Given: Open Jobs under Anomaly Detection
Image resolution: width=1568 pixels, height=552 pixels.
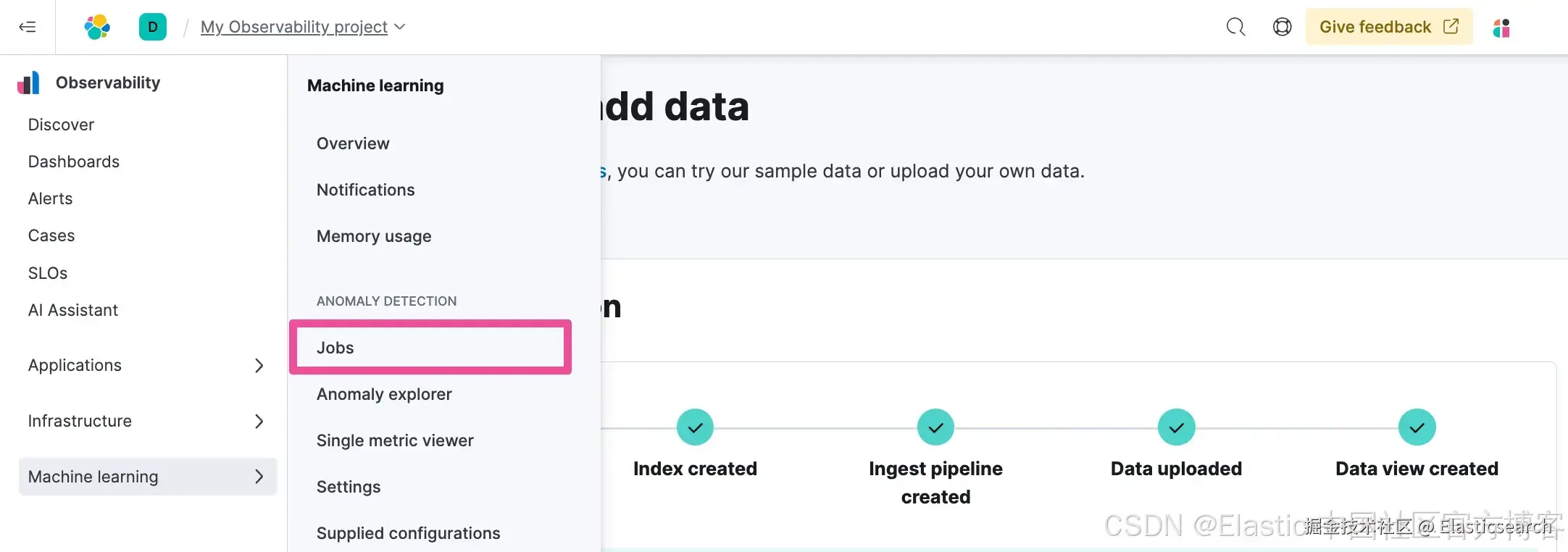Looking at the screenshot, I should point(335,348).
